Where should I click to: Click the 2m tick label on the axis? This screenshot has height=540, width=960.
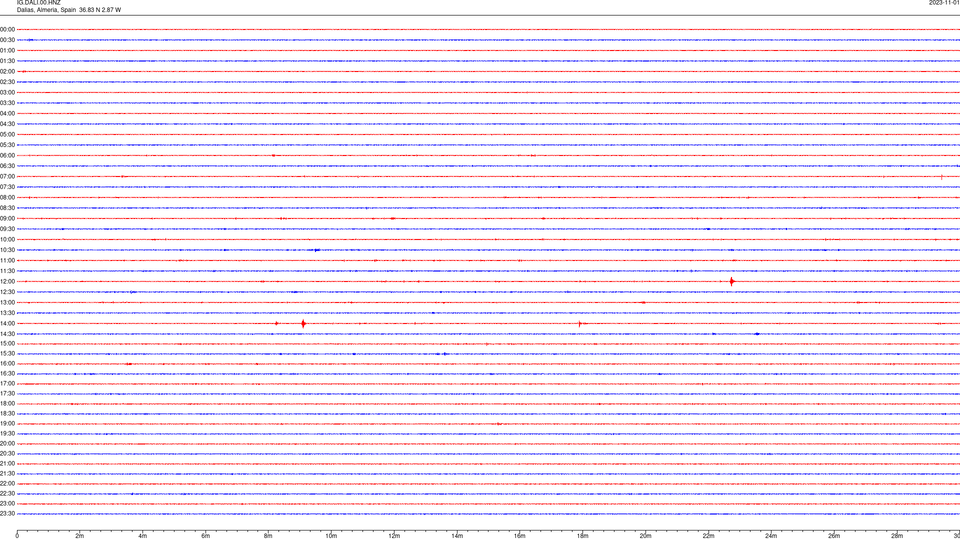coord(80,536)
